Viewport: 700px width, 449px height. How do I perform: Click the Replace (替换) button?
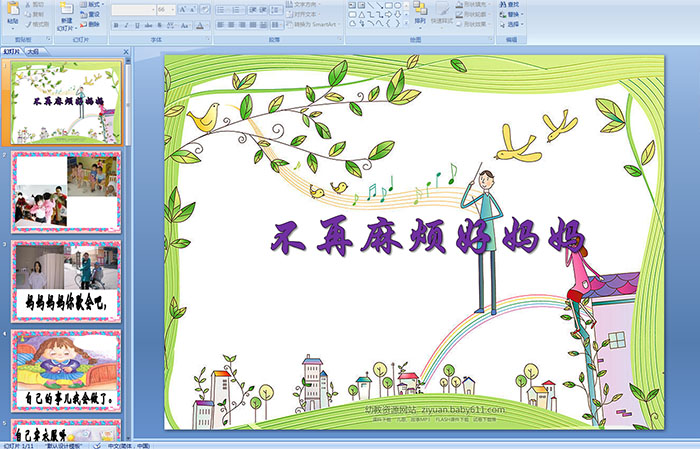(x=510, y=14)
